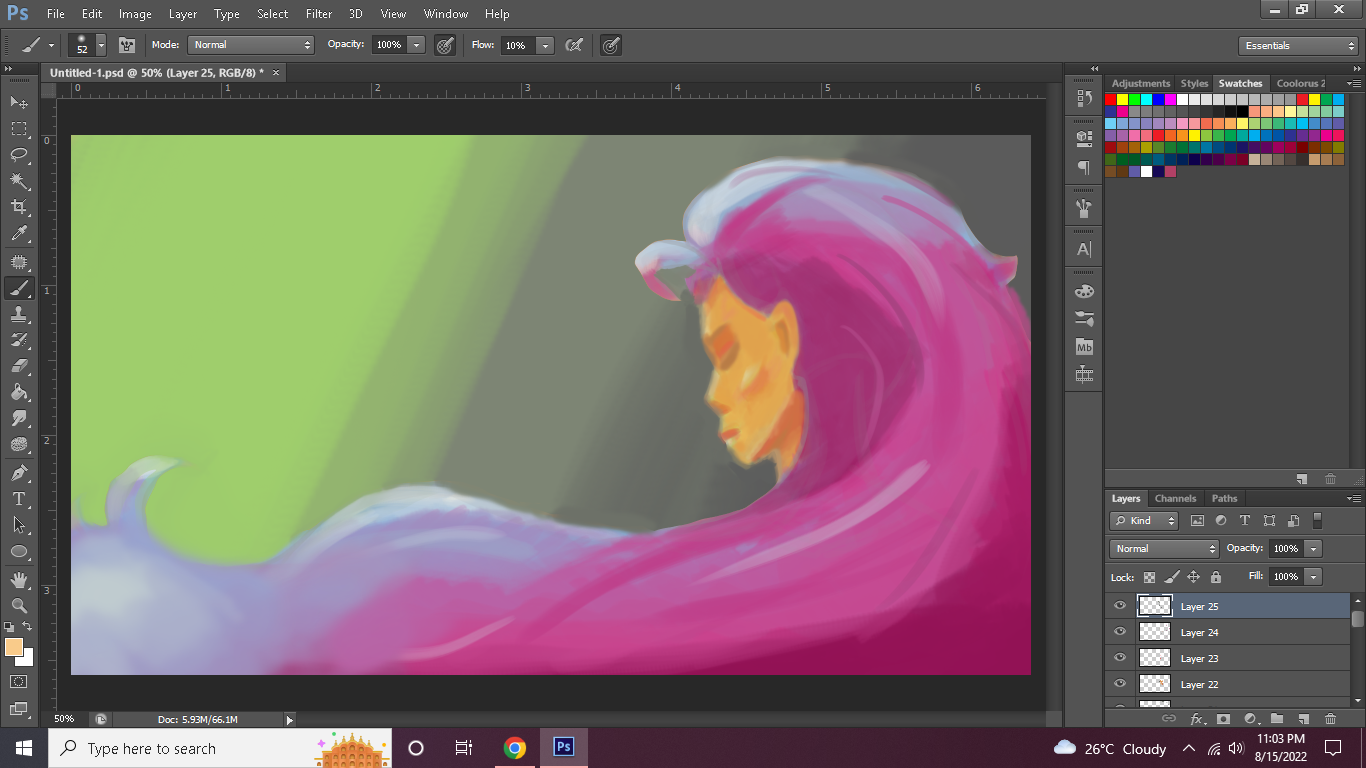Select the Sponge tool
The height and width of the screenshot is (768, 1366).
click(x=19, y=444)
